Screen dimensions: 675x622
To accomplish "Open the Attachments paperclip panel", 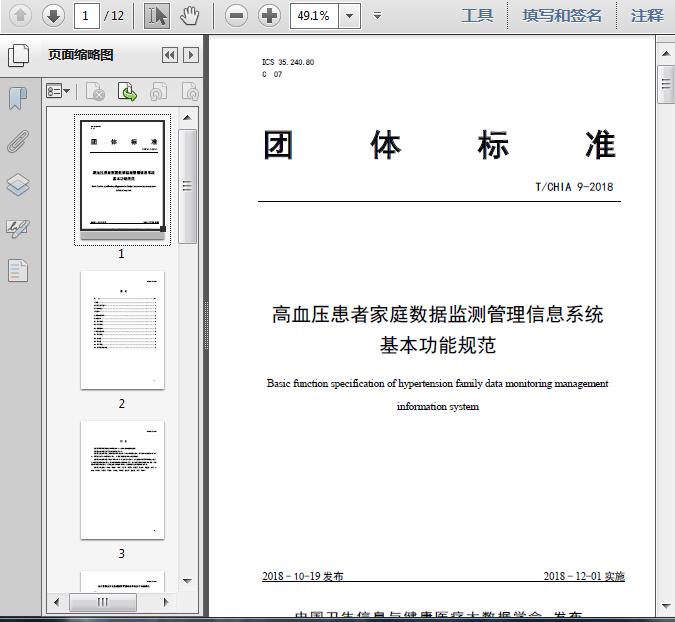I will tap(18, 141).
